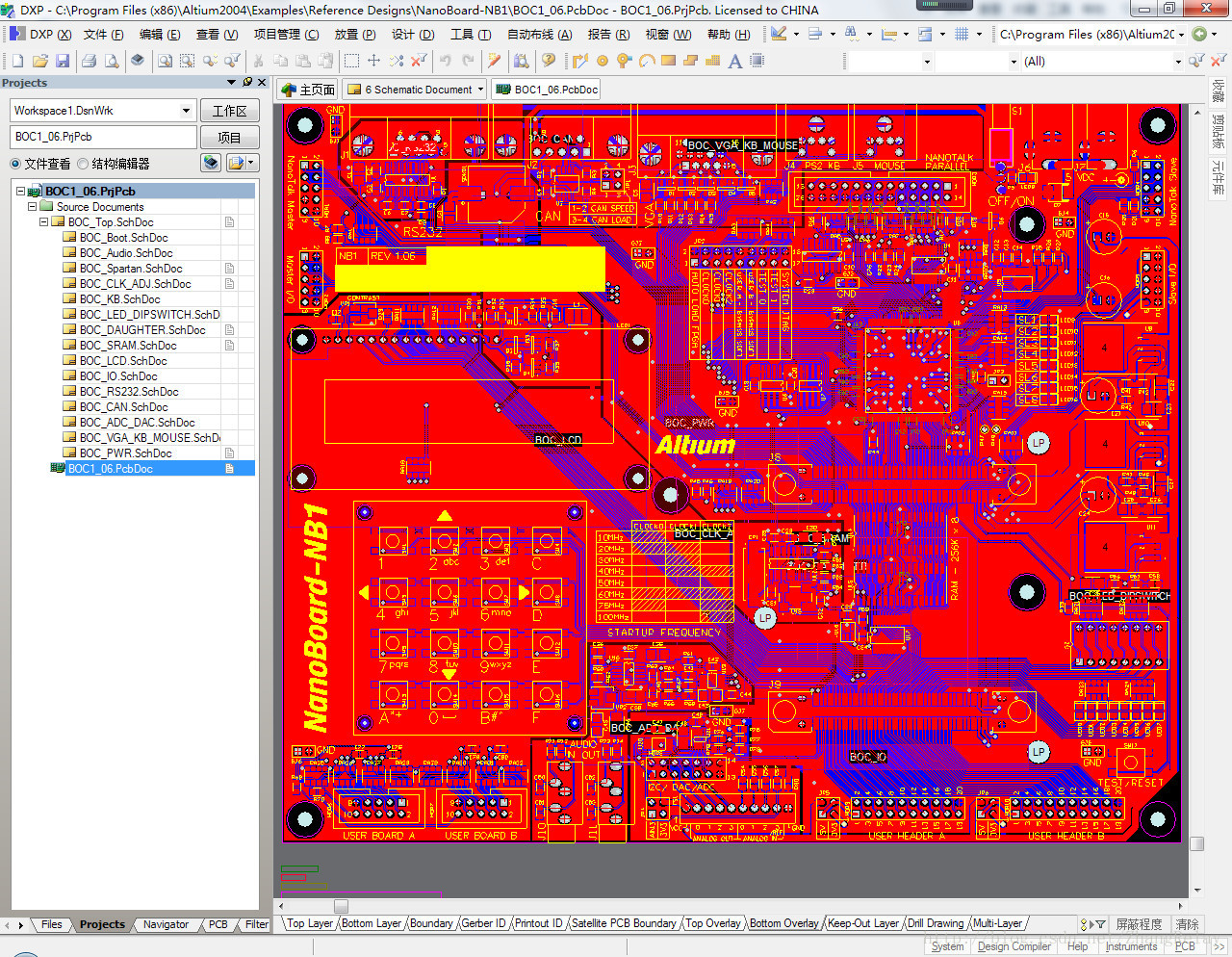Screen dimensions: 1232x957
Task: Open the file path address dropdown
Action: pos(1181,34)
